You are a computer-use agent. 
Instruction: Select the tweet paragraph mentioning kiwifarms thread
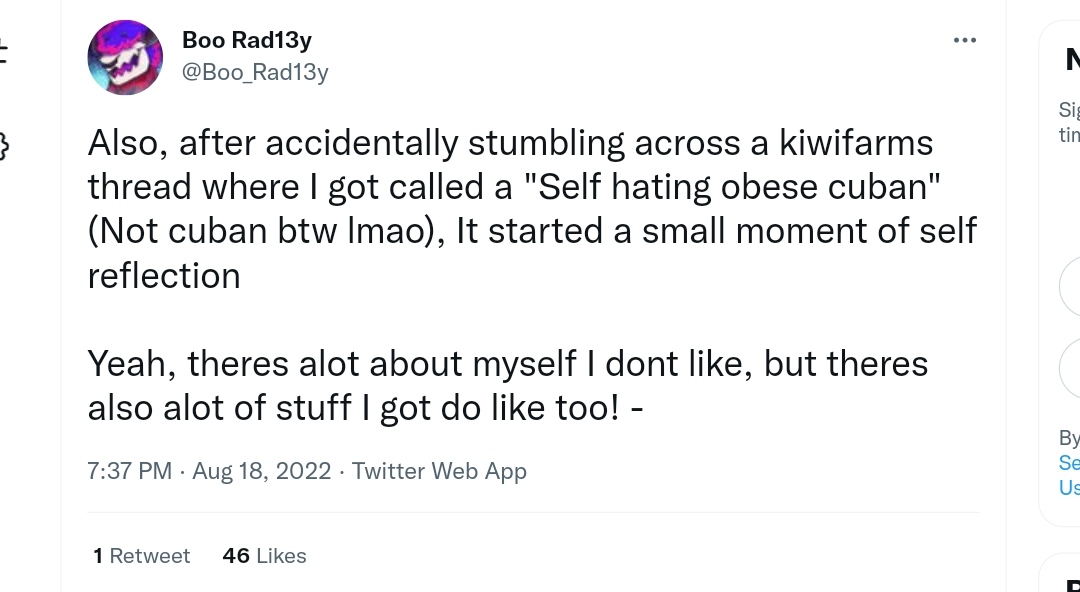[532, 209]
